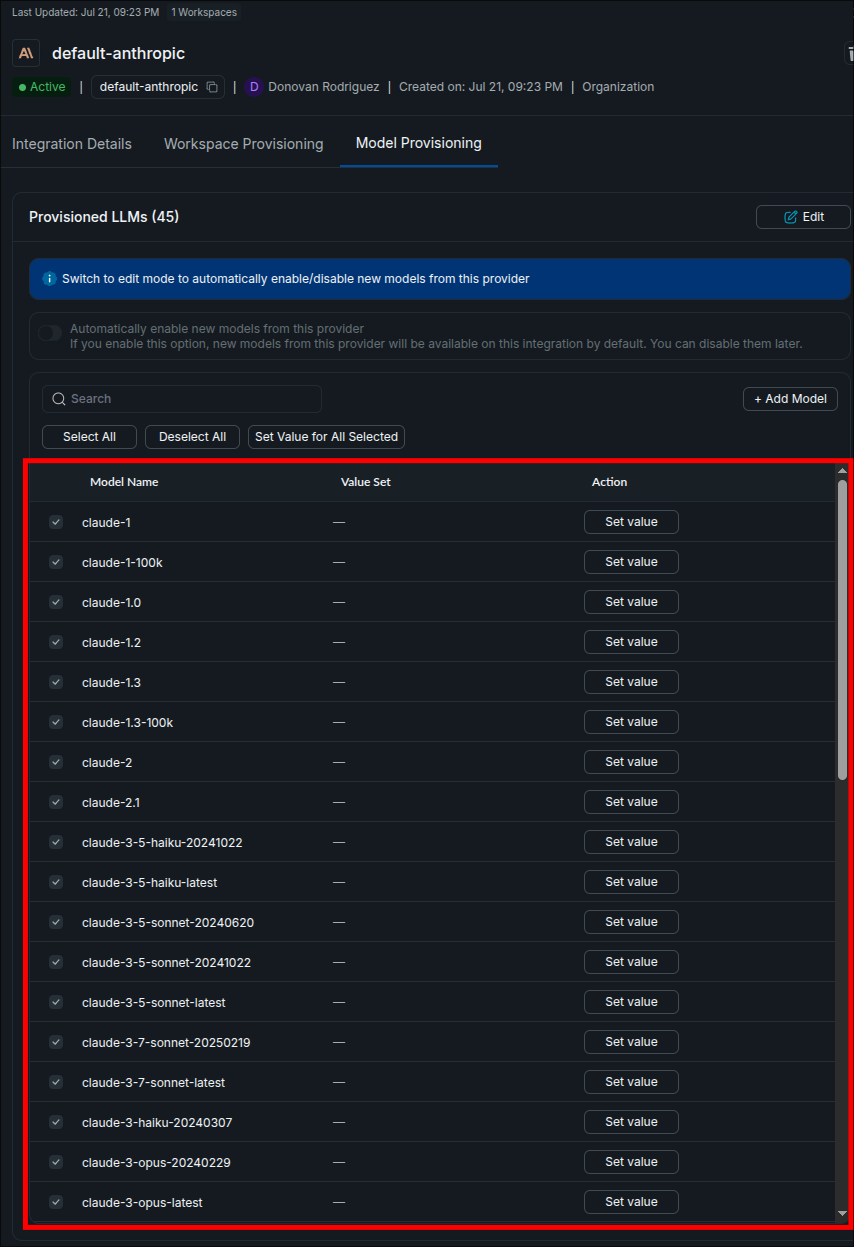Uncheck the claude-3-haiku-20240307 checkbox
Image resolution: width=854 pixels, height=1247 pixels.
pos(56,1122)
